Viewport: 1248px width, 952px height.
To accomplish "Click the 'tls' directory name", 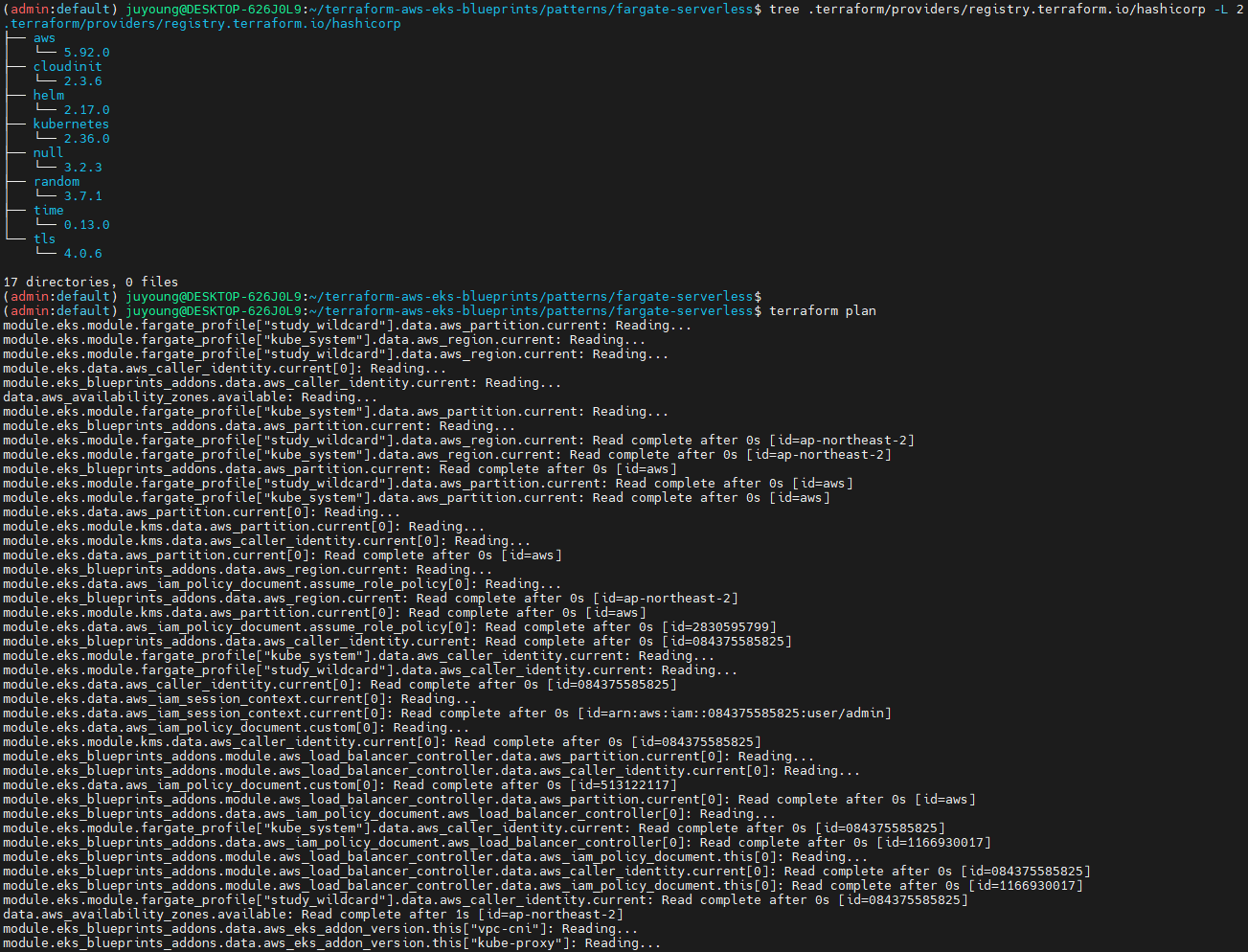I will [45, 239].
